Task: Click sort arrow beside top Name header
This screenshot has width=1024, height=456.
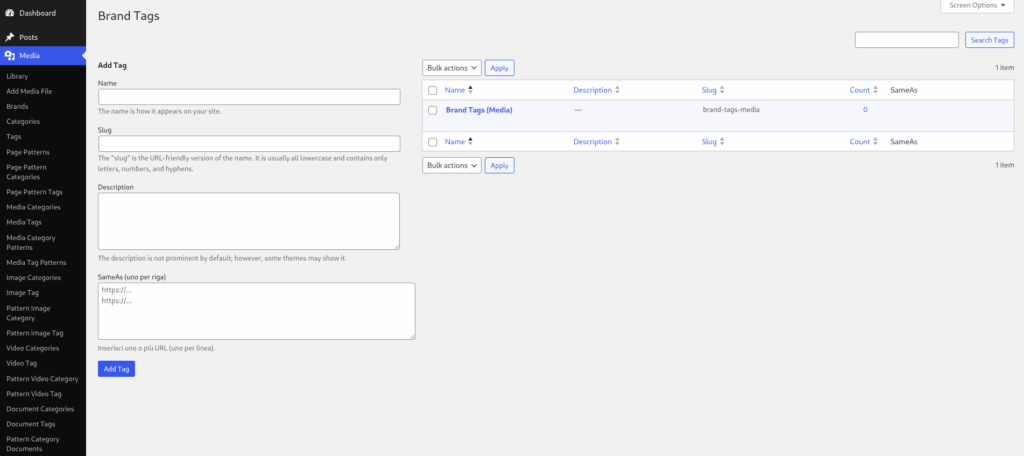Action: click(x=470, y=90)
